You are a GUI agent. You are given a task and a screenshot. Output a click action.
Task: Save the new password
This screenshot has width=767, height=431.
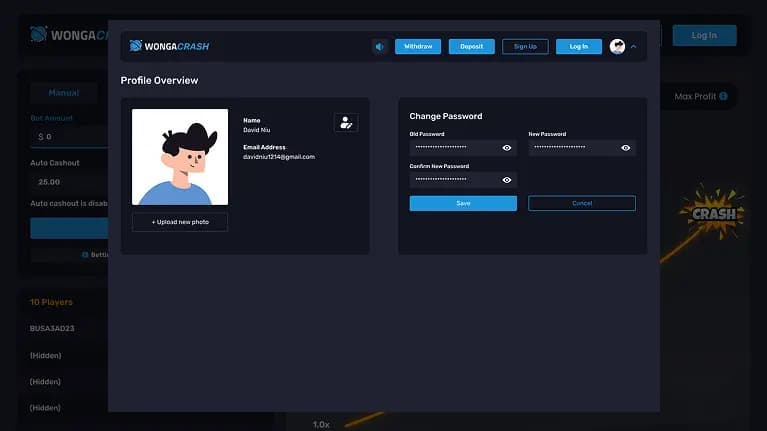pyautogui.click(x=463, y=203)
